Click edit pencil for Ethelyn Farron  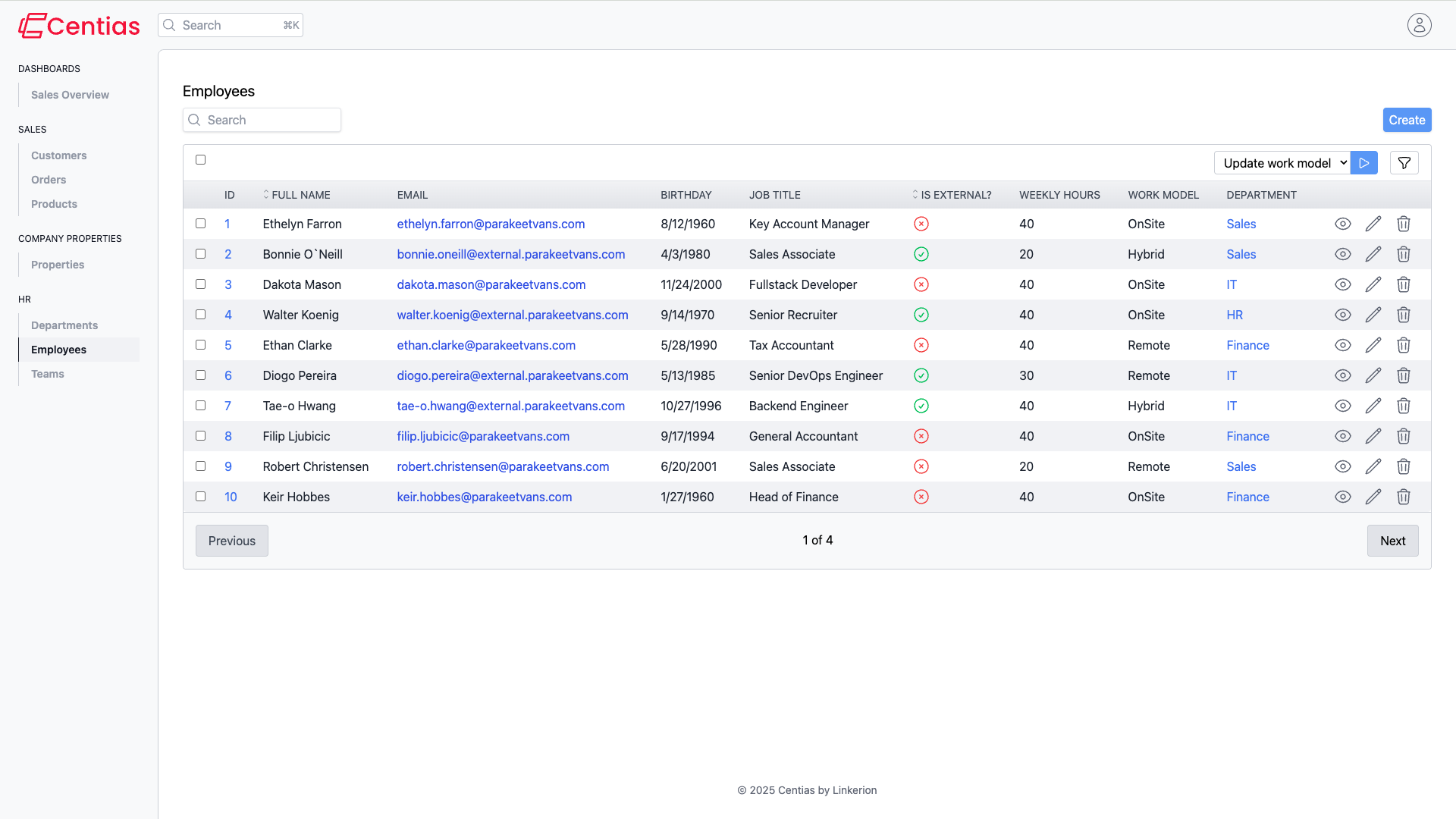tap(1373, 224)
